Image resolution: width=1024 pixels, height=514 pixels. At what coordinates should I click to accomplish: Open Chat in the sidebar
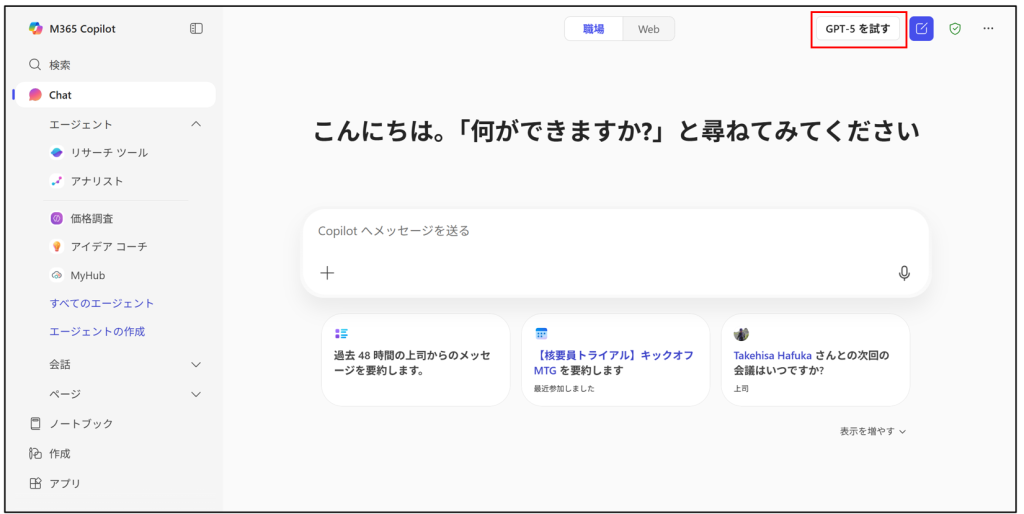click(116, 95)
